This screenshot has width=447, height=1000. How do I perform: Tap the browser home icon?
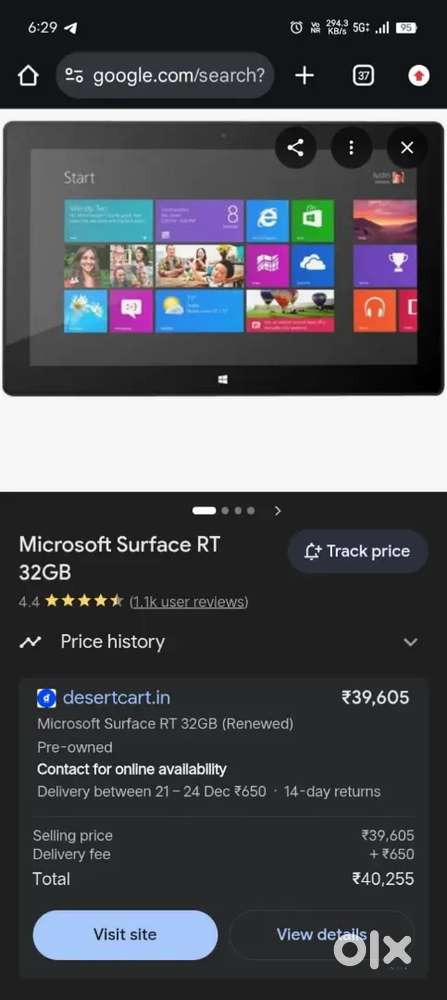[x=27, y=76]
